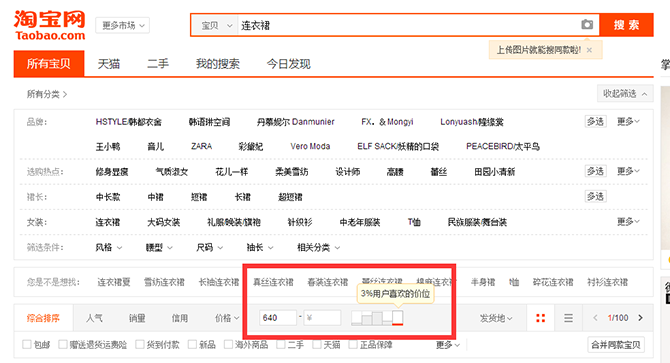Tick the 包邮 checkbox
This screenshot has height=363, width=670.
[x=27, y=344]
